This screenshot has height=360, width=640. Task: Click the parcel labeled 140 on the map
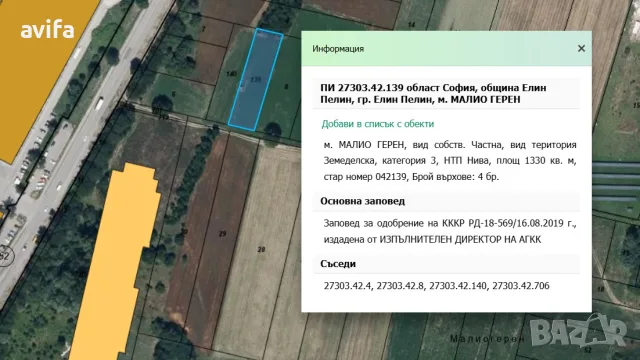231,74
